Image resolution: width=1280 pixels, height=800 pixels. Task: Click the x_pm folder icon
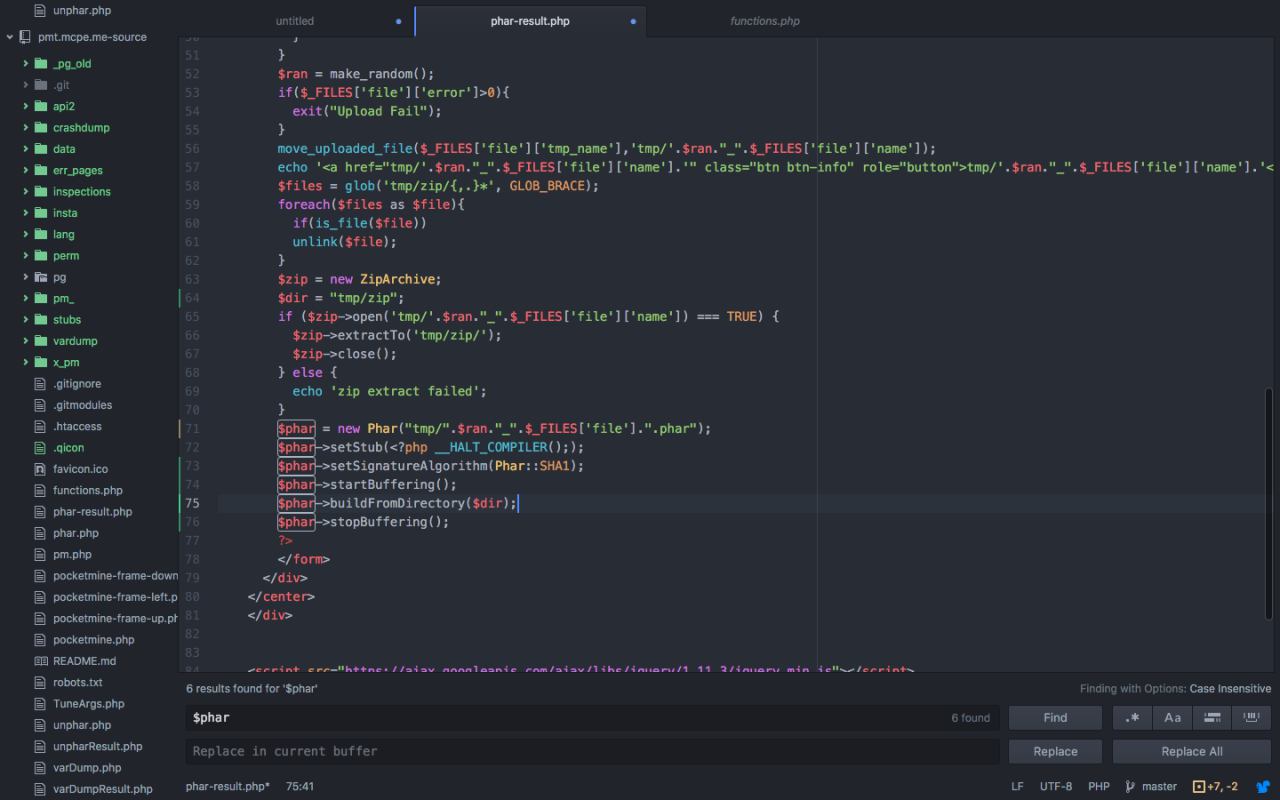(41, 362)
